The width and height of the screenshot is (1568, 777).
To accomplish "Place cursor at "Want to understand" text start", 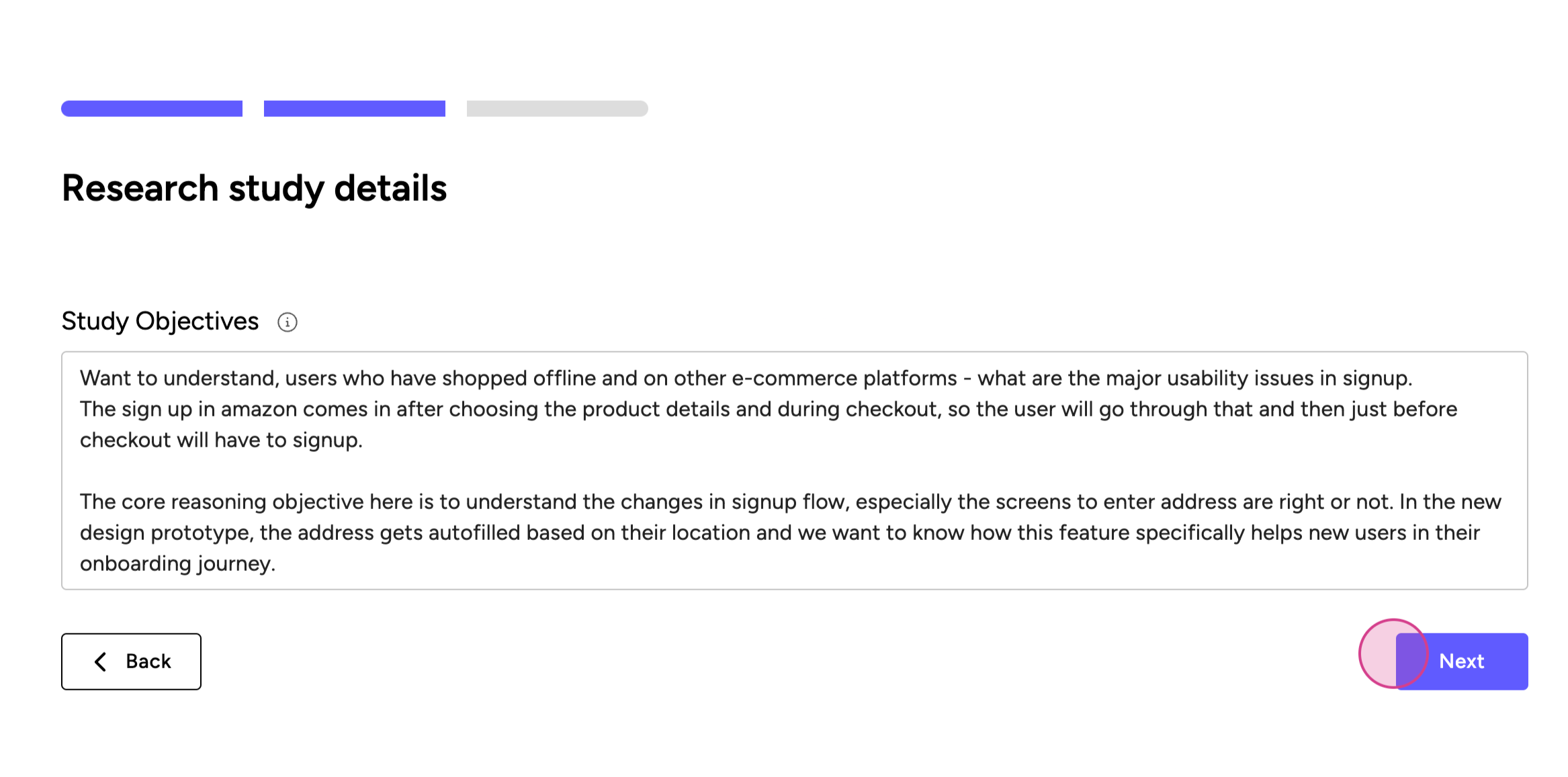I will [81, 378].
